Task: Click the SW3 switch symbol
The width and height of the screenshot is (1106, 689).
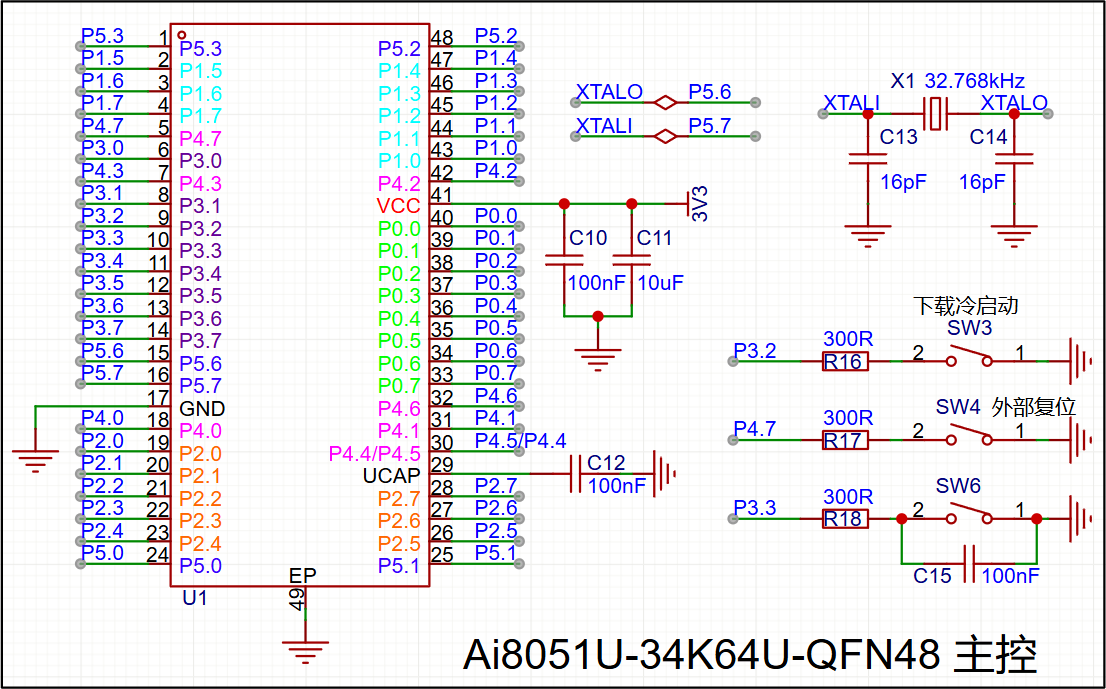Action: [x=970, y=356]
